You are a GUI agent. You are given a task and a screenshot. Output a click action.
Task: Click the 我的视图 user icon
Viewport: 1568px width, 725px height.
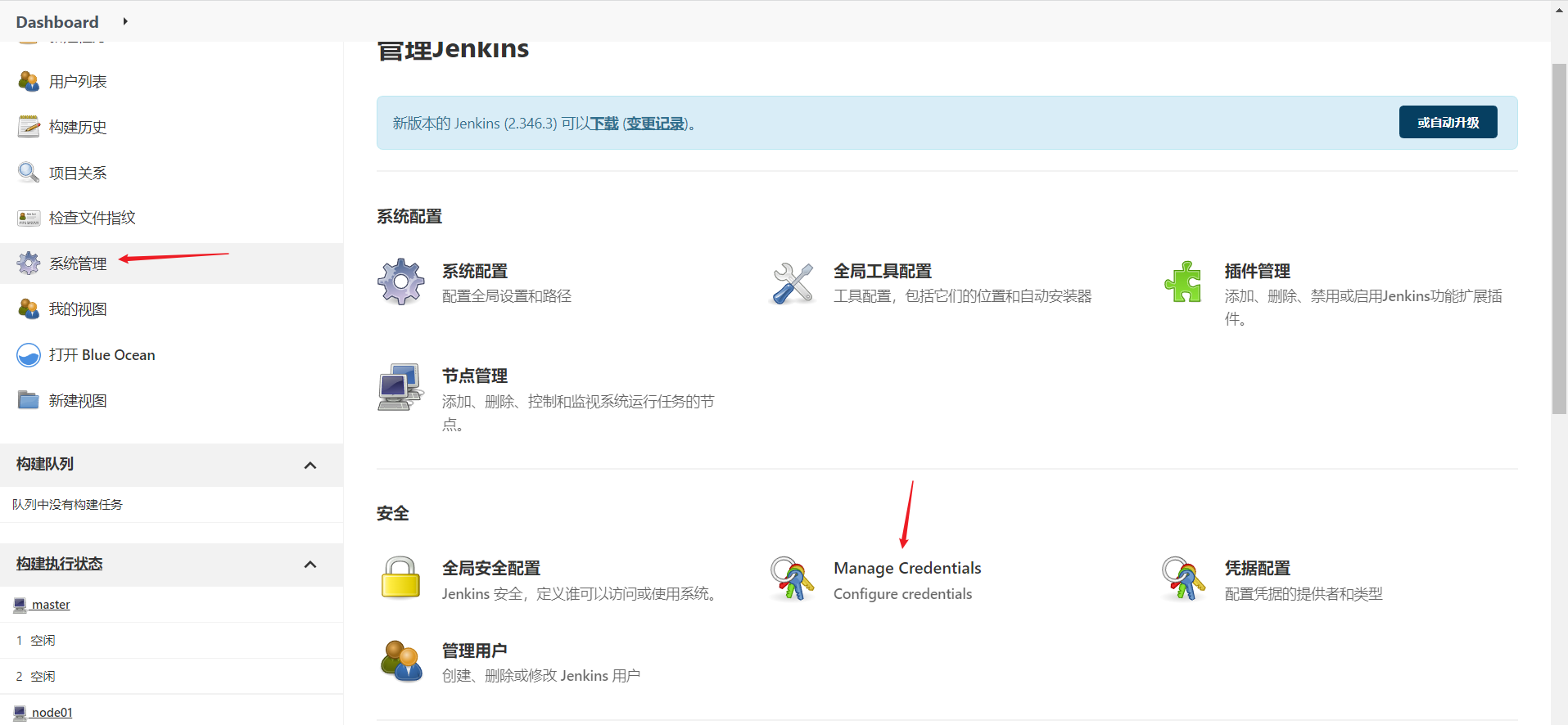tap(29, 308)
